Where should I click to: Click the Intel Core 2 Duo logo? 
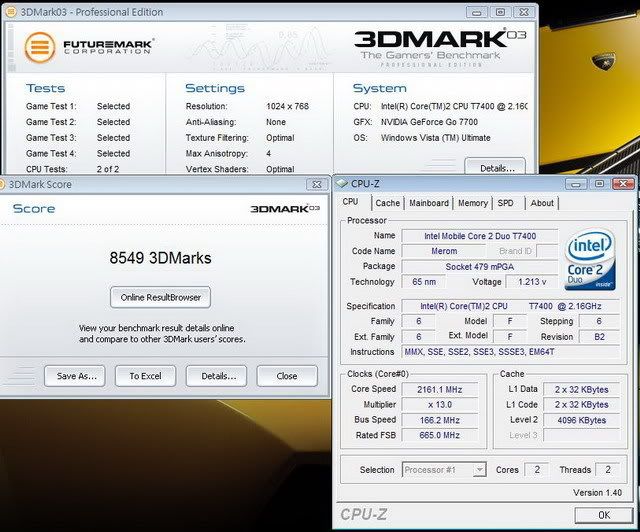590,260
